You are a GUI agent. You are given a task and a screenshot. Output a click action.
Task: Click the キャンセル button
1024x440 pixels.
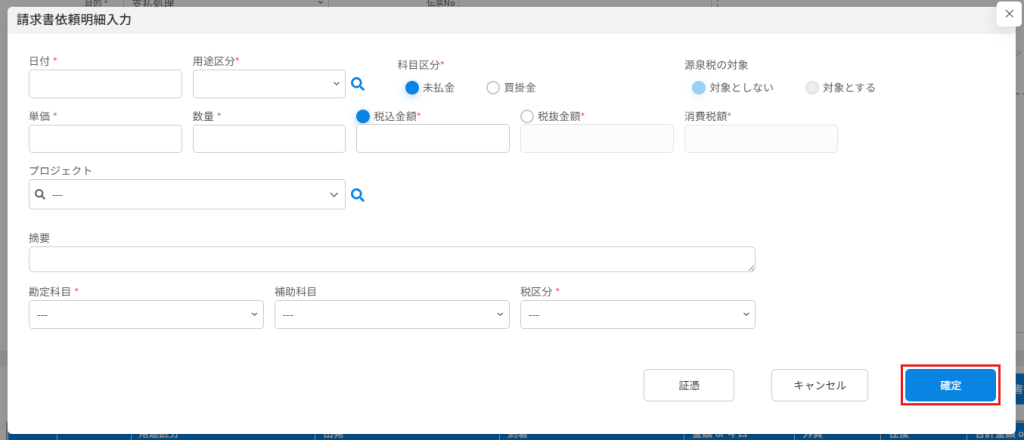[819, 386]
